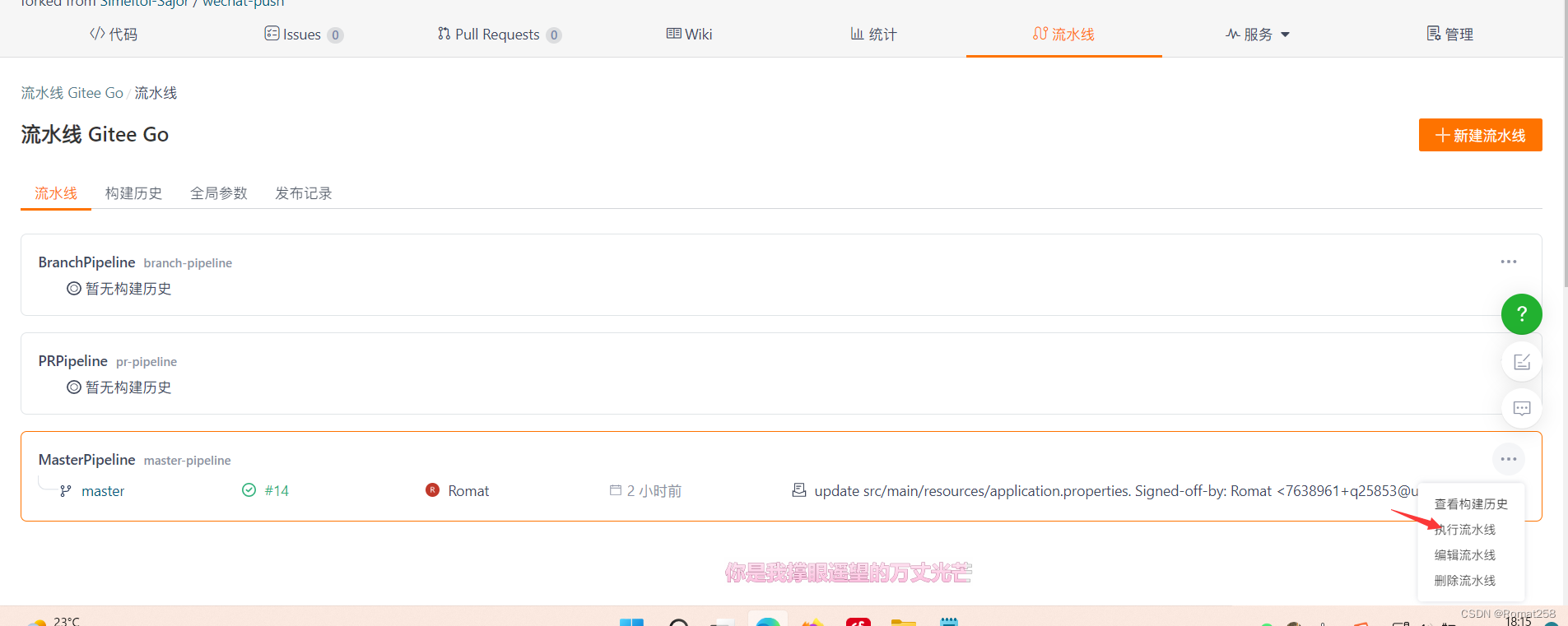Click the 流水线 Gitee Go breadcrumb link
1568x626 pixels.
click(72, 93)
